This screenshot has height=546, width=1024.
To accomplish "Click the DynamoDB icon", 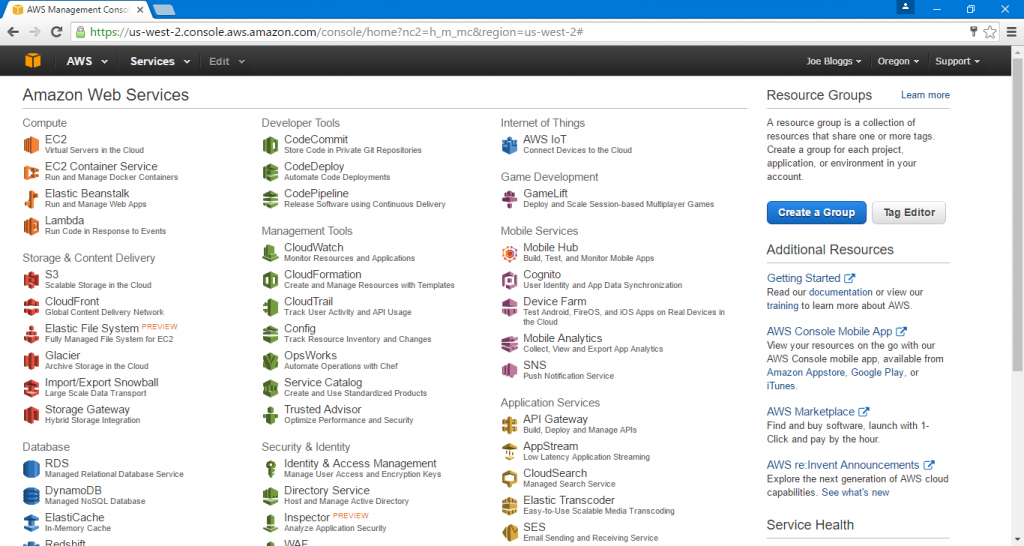I will tap(31, 496).
